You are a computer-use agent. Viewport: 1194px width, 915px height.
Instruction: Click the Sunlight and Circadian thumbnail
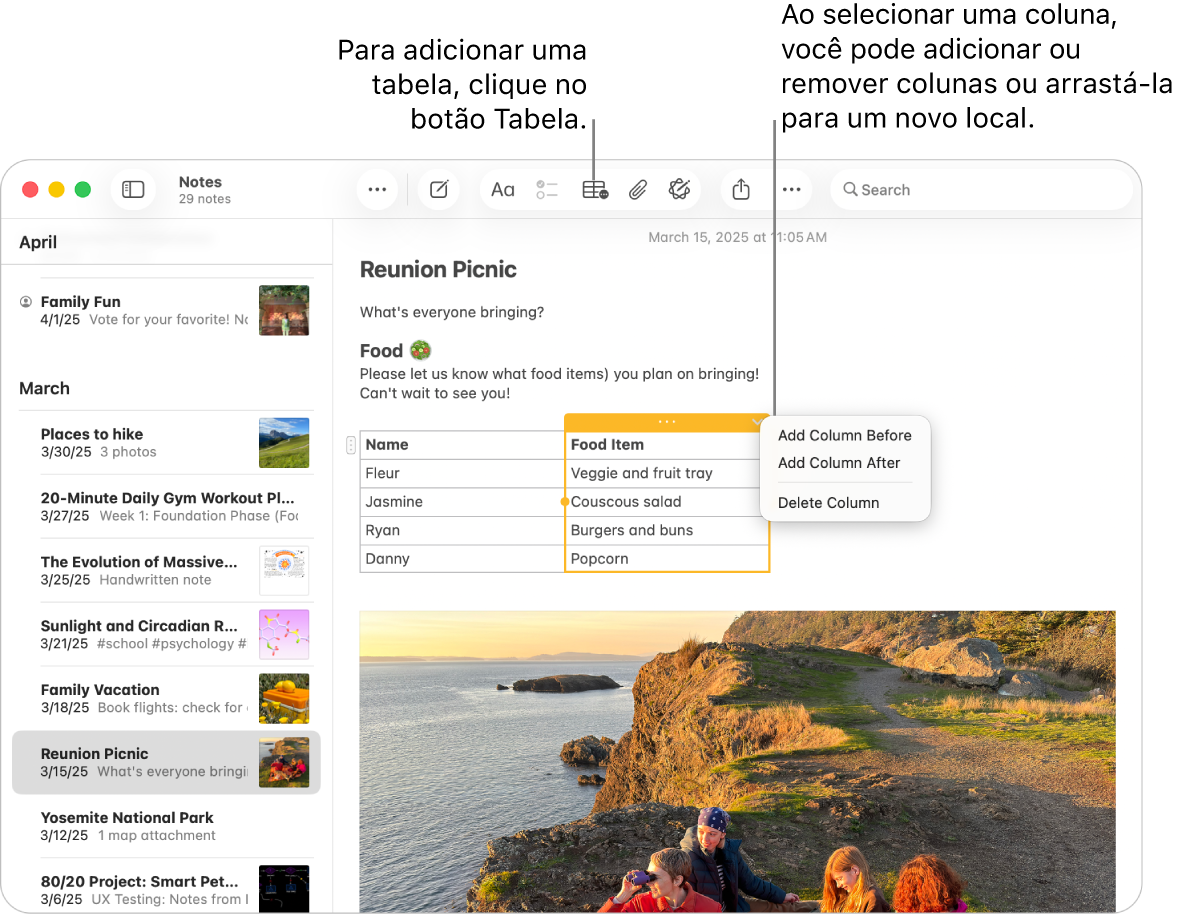coord(284,635)
